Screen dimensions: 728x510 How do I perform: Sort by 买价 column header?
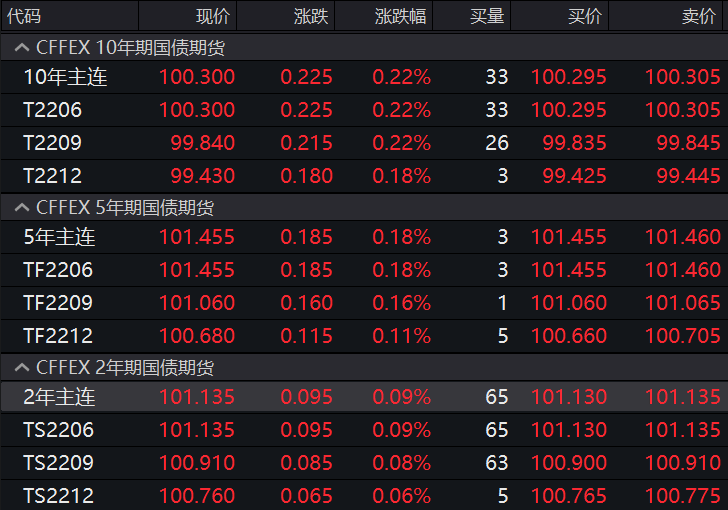tap(585, 16)
